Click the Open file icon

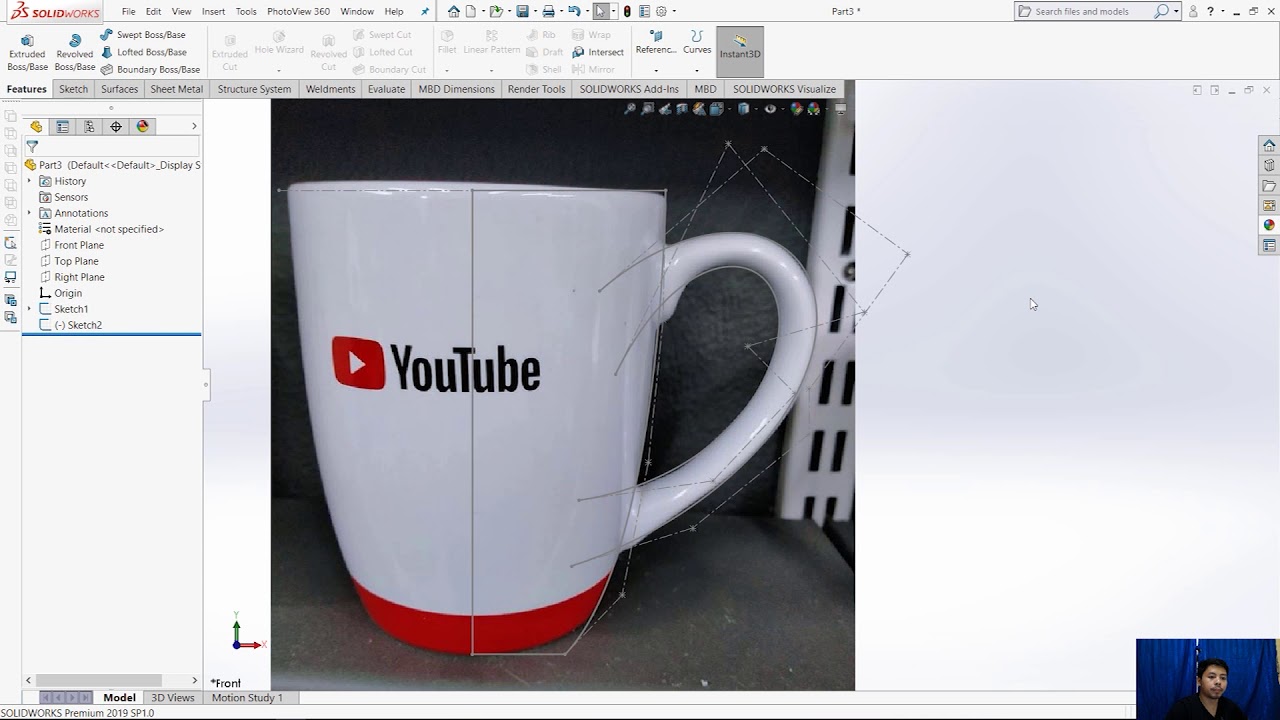(495, 11)
